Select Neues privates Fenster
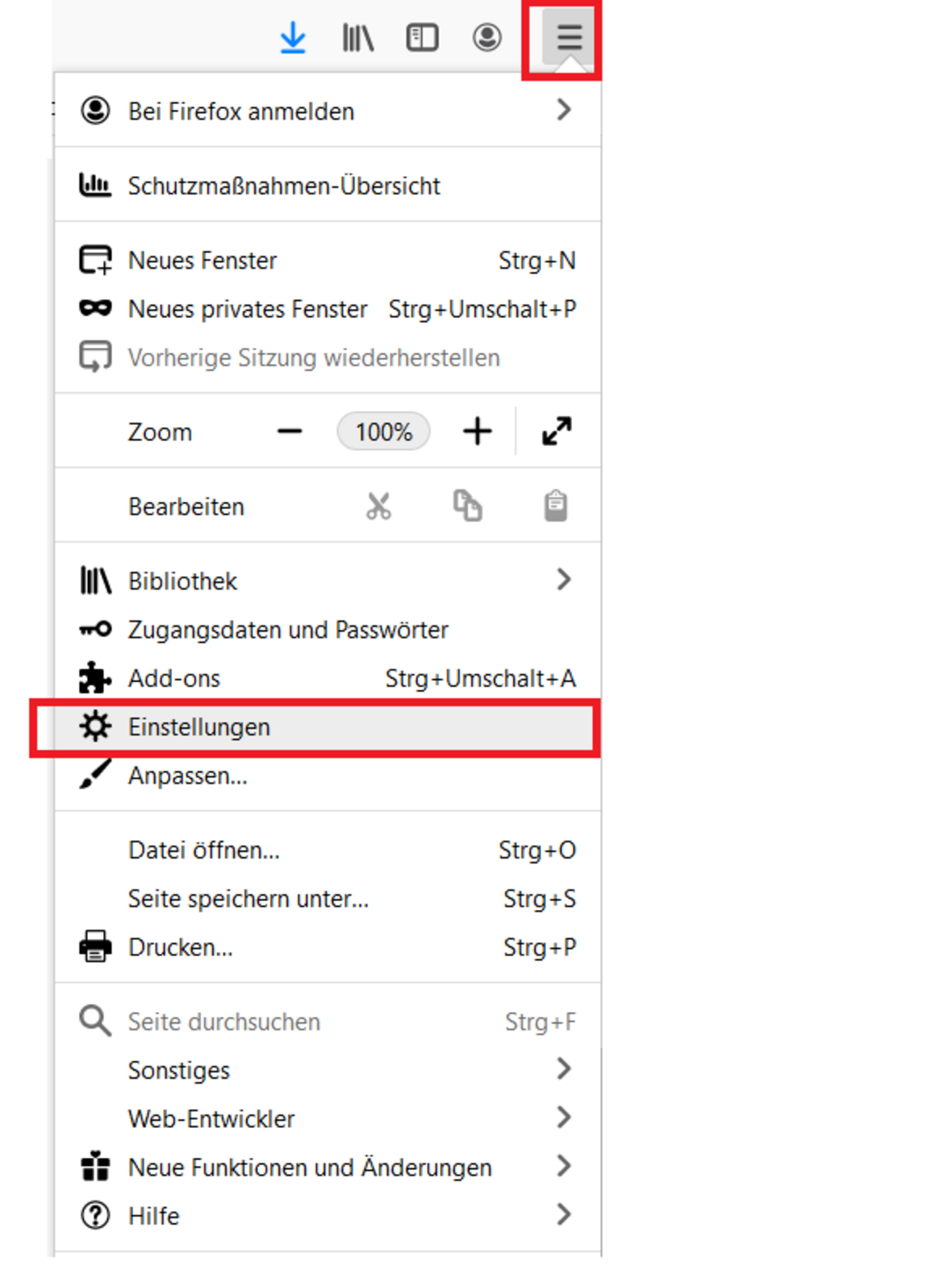The height and width of the screenshot is (1270, 952). point(247,309)
